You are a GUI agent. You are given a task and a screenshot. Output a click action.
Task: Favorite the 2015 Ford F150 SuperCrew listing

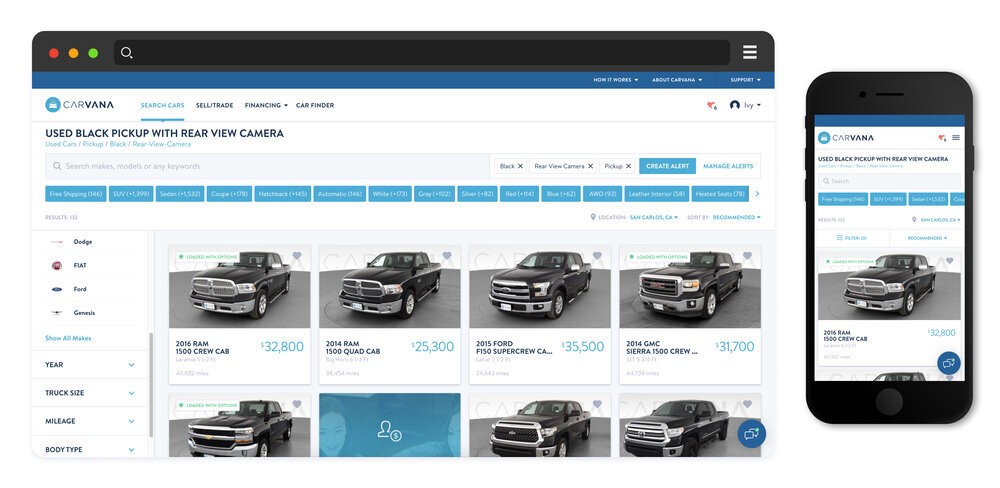point(597,256)
